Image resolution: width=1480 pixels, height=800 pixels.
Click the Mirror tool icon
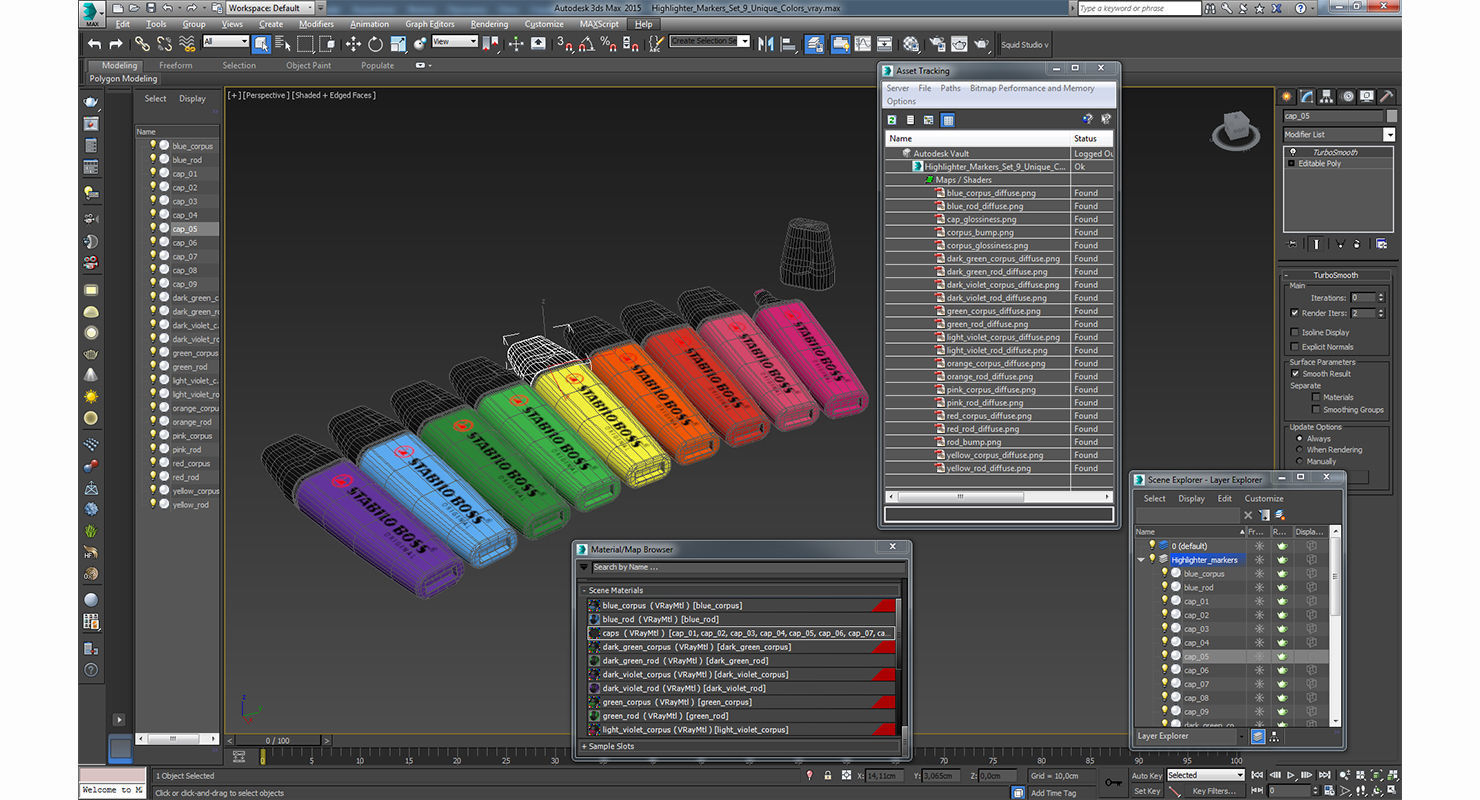pos(766,44)
